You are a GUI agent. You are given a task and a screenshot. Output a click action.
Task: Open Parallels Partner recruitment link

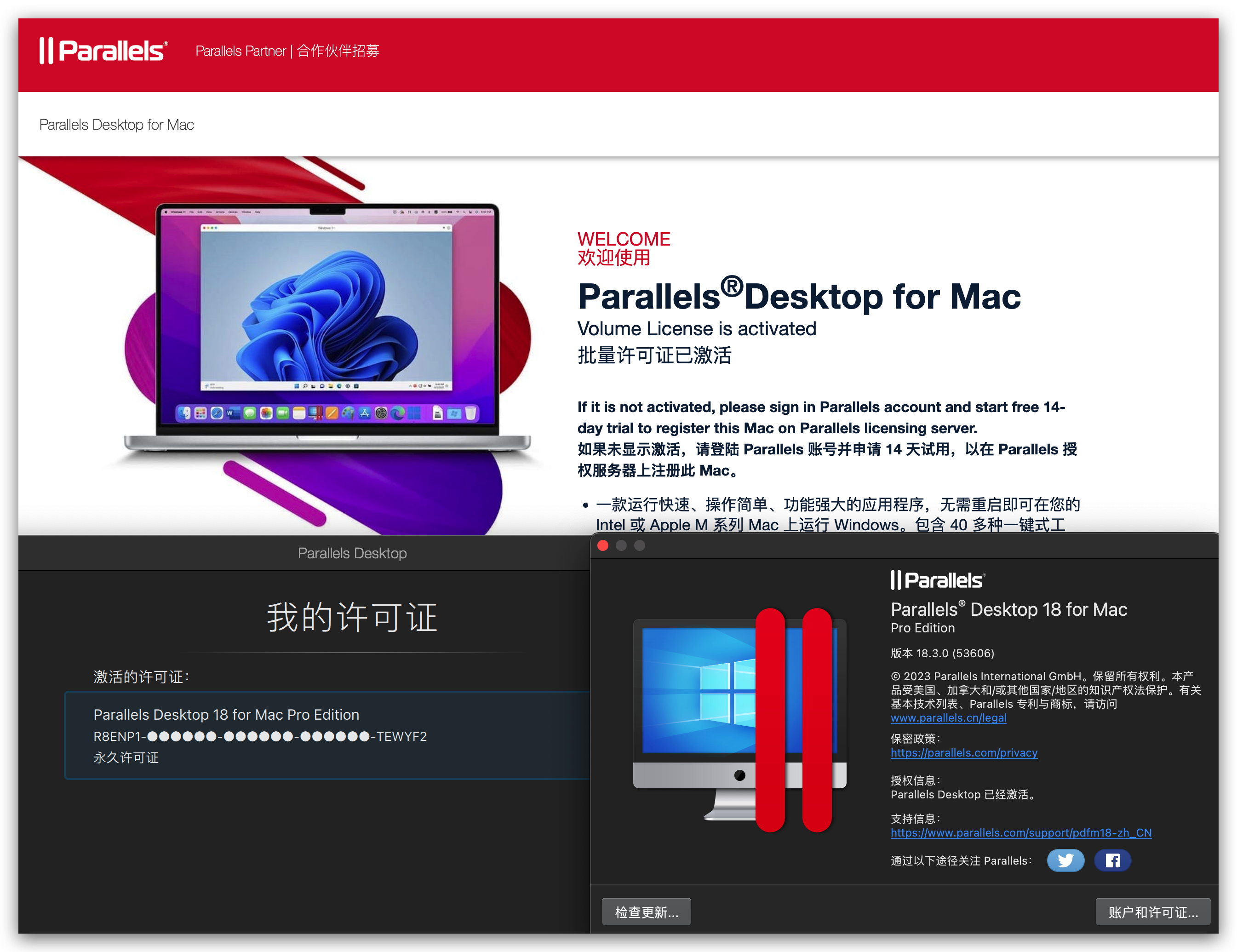287,51
